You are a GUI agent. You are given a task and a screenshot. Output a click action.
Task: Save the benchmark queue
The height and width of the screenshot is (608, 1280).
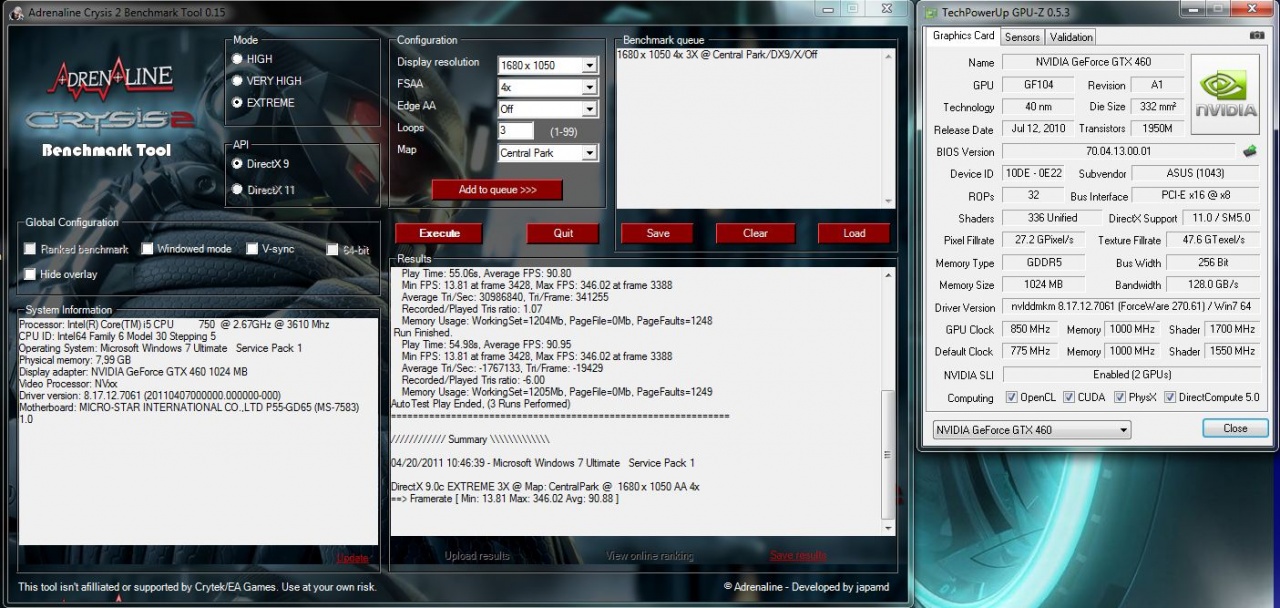[658, 233]
